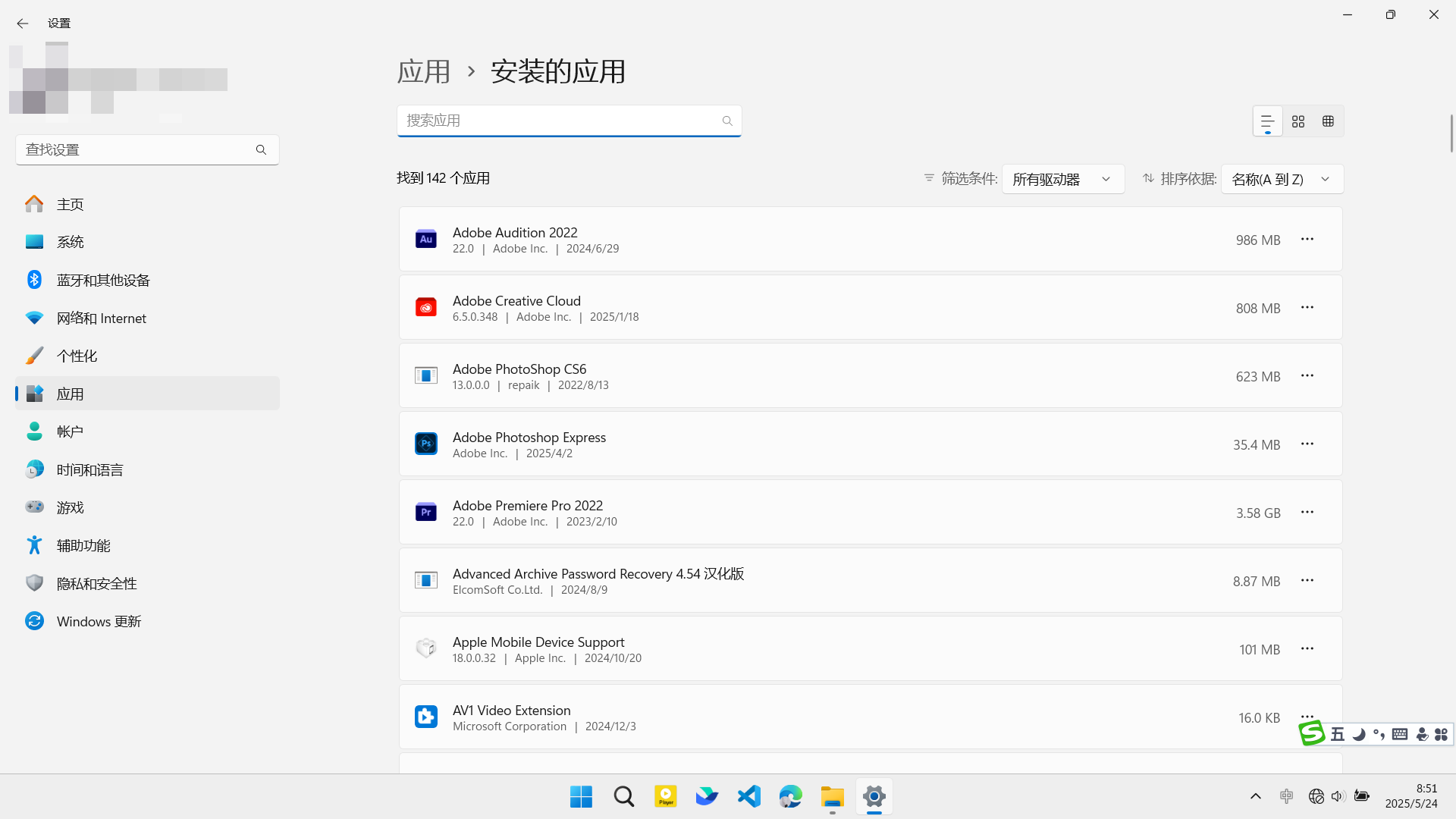
Task: Expand the 所有驱动器 filter dropdown
Action: click(1062, 180)
